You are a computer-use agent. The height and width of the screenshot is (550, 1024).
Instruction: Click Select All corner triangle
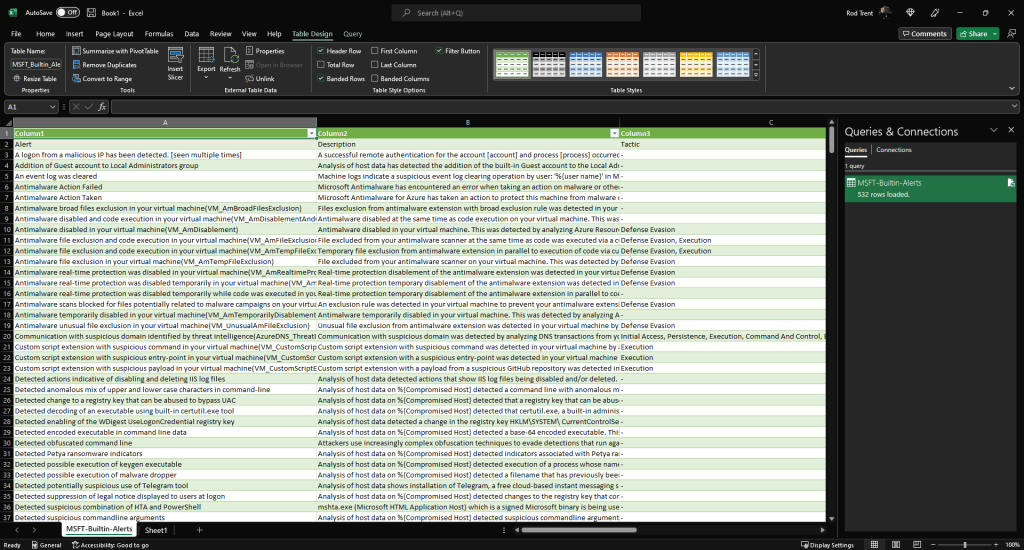click(x=8, y=122)
